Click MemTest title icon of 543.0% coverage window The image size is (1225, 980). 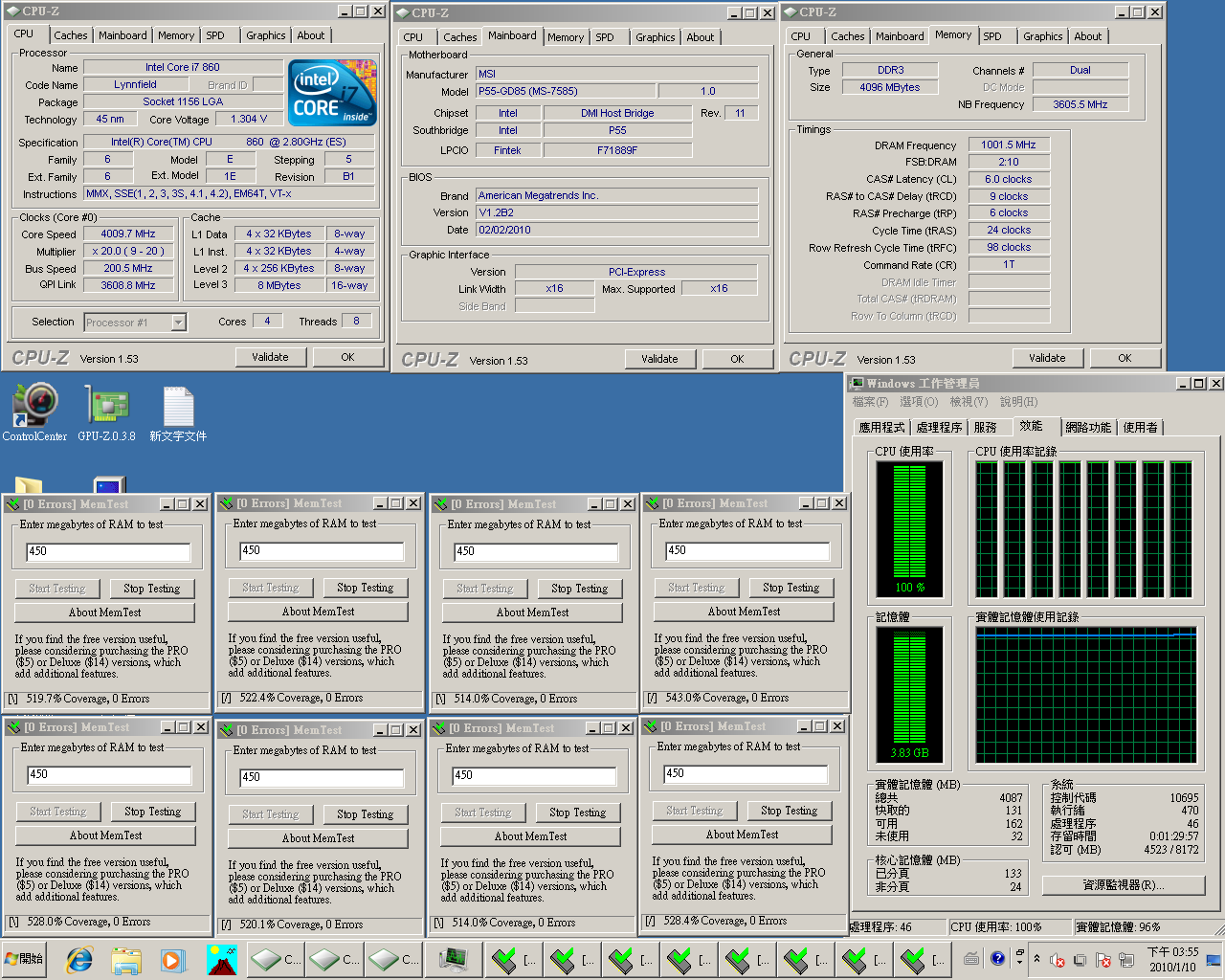[652, 503]
